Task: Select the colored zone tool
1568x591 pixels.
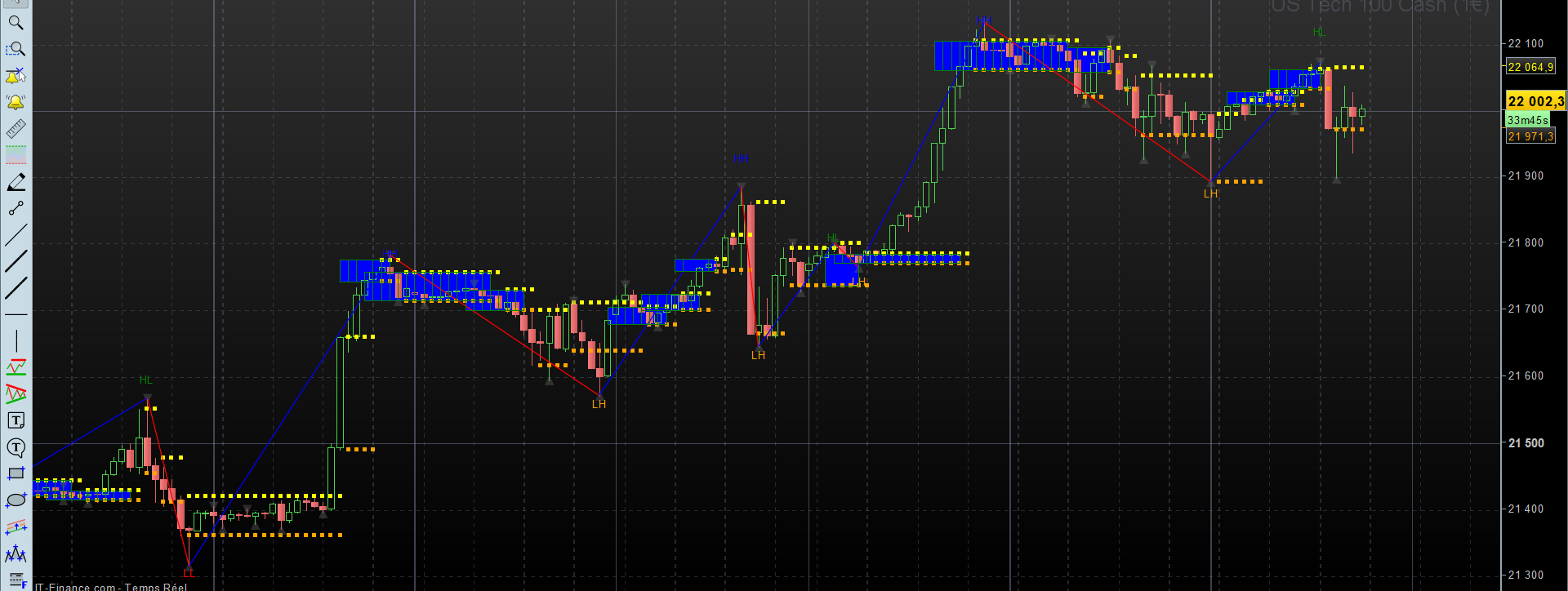Action: pyautogui.click(x=16, y=155)
